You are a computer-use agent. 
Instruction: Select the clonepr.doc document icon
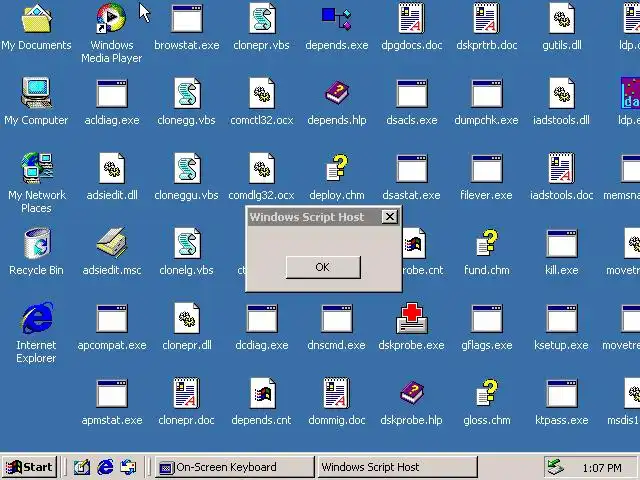[x=187, y=393]
